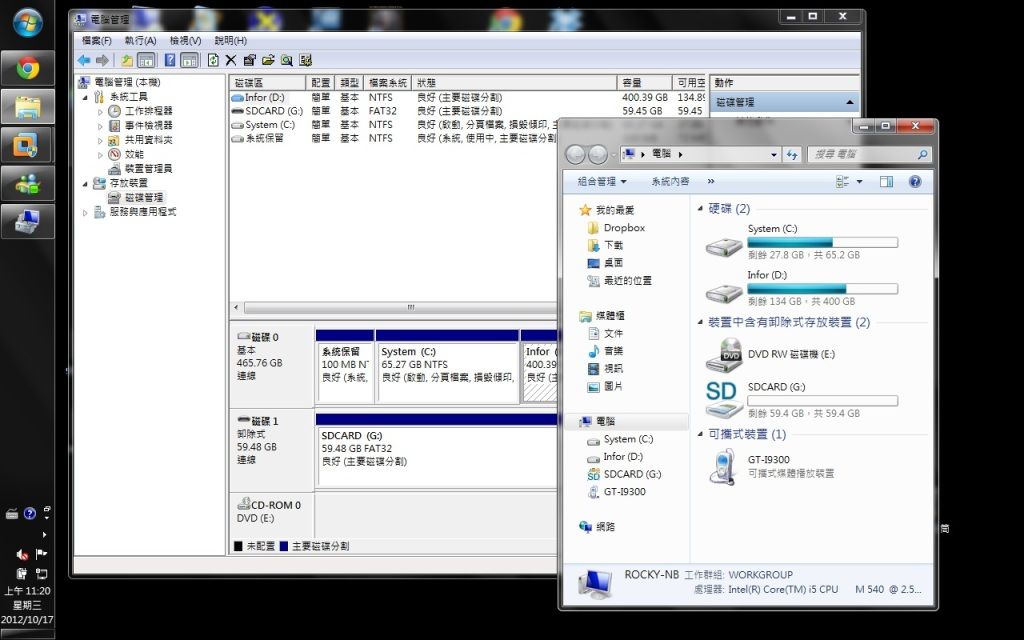The width and height of the screenshot is (1024, 640).
Task: Click the Back arrow in Computer Management toolbar
Action: point(84,60)
